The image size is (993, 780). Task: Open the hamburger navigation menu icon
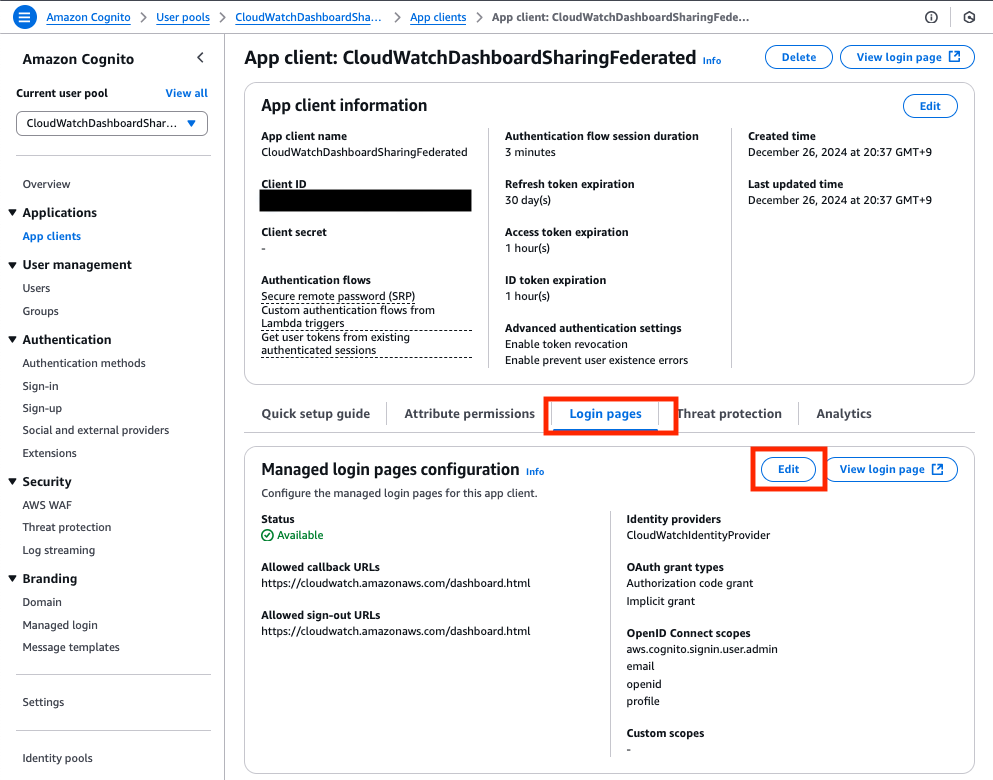pyautogui.click(x=25, y=17)
